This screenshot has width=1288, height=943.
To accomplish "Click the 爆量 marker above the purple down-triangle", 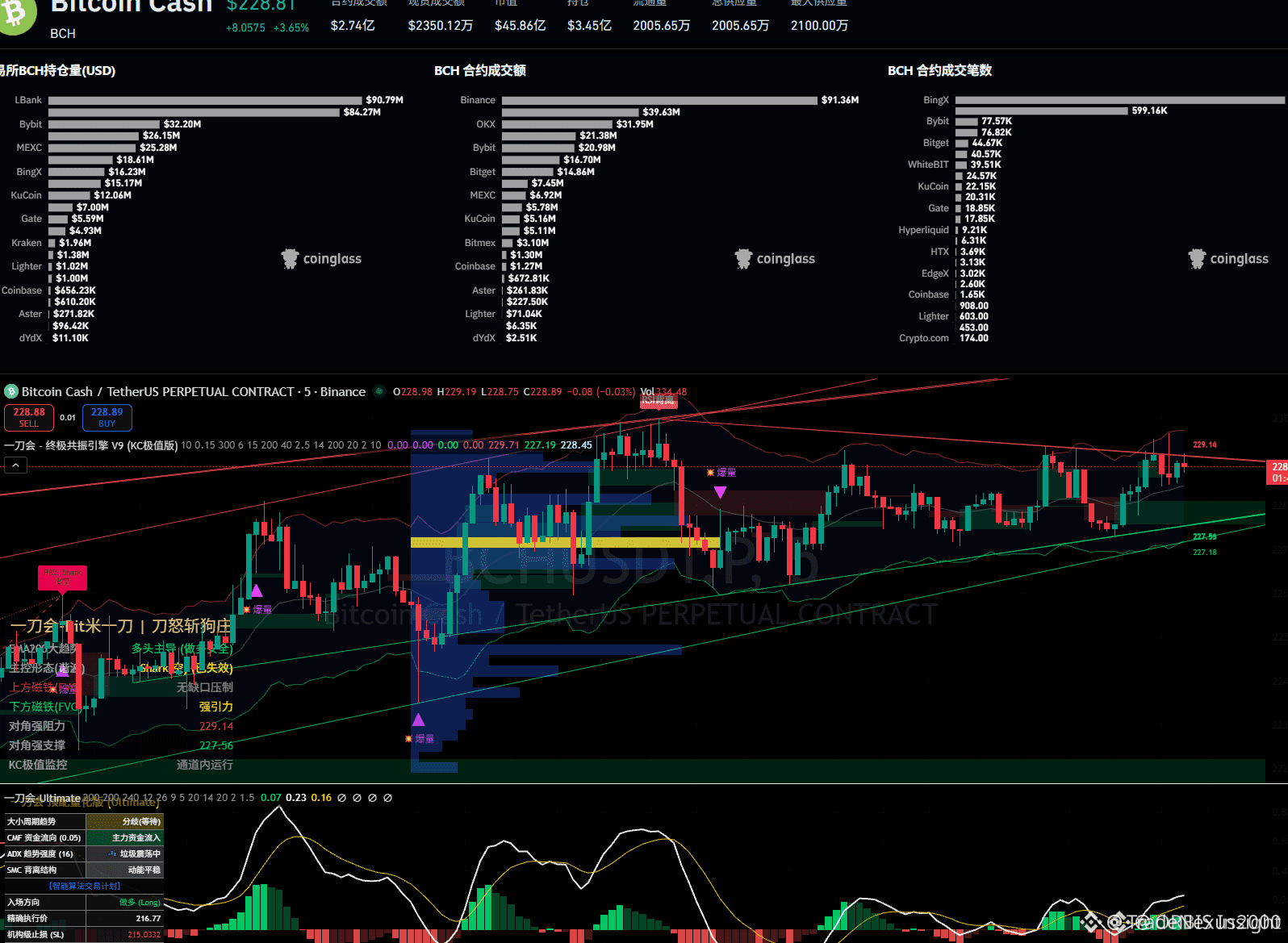I will point(721,473).
